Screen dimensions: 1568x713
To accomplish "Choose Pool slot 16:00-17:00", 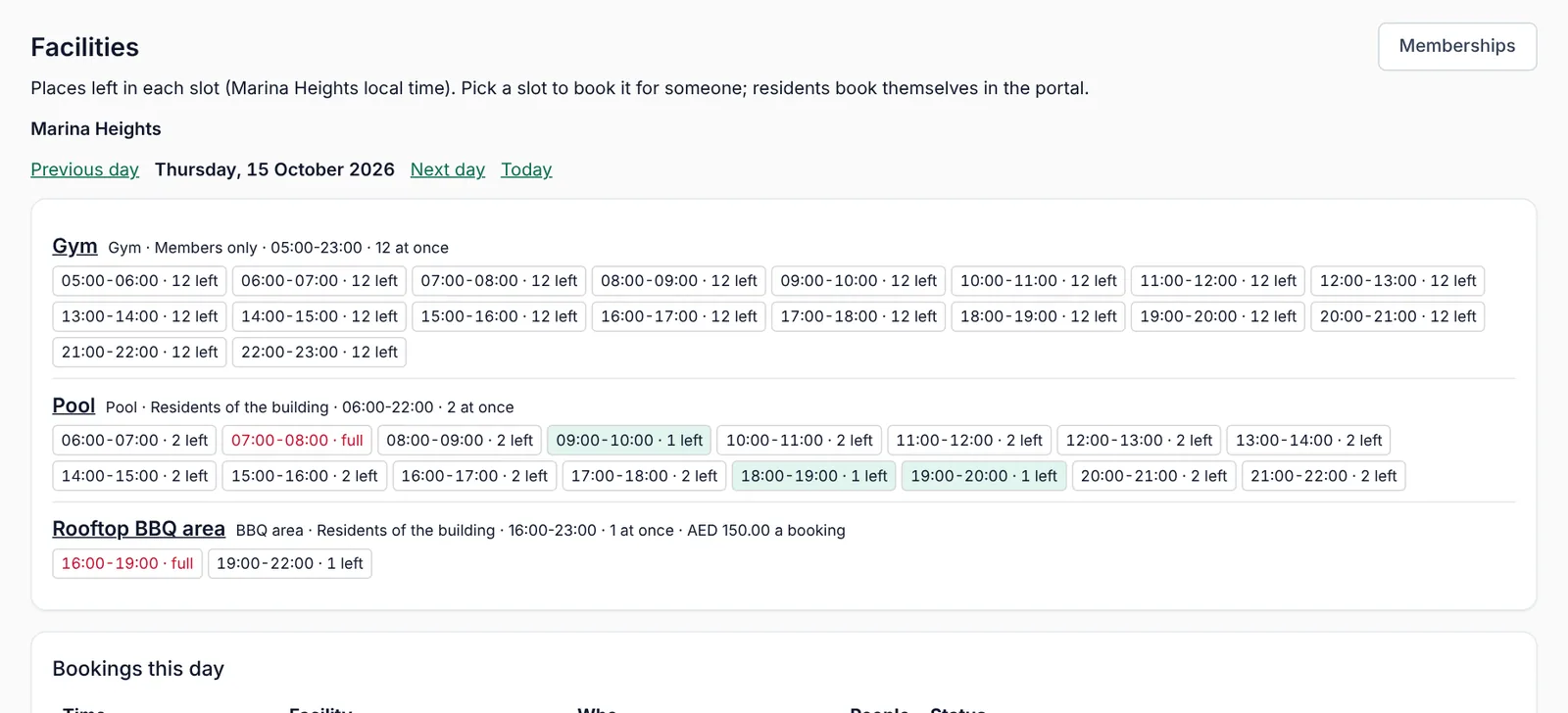I will 474,476.
